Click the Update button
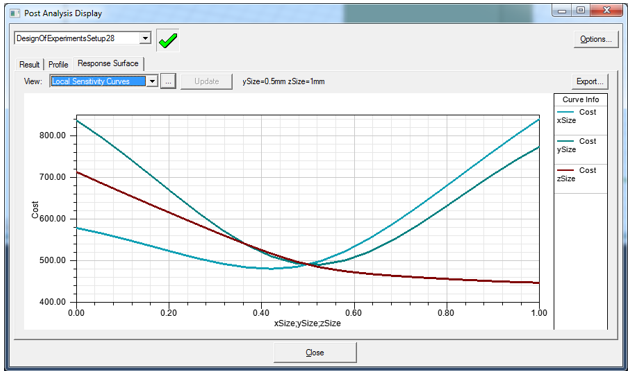This screenshot has height=371, width=628. [x=207, y=81]
